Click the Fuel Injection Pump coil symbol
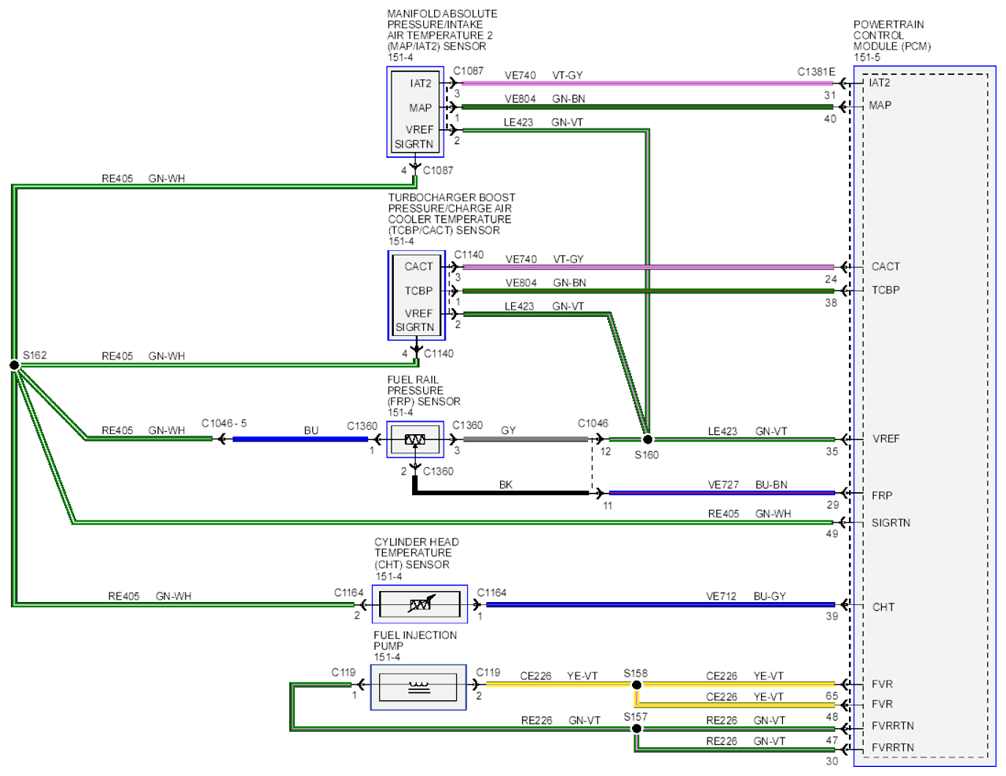The image size is (1006, 776). tap(418, 687)
